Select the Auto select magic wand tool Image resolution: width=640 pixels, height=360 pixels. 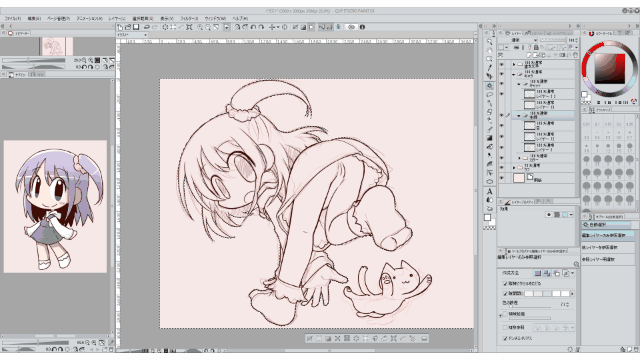pos(489,86)
